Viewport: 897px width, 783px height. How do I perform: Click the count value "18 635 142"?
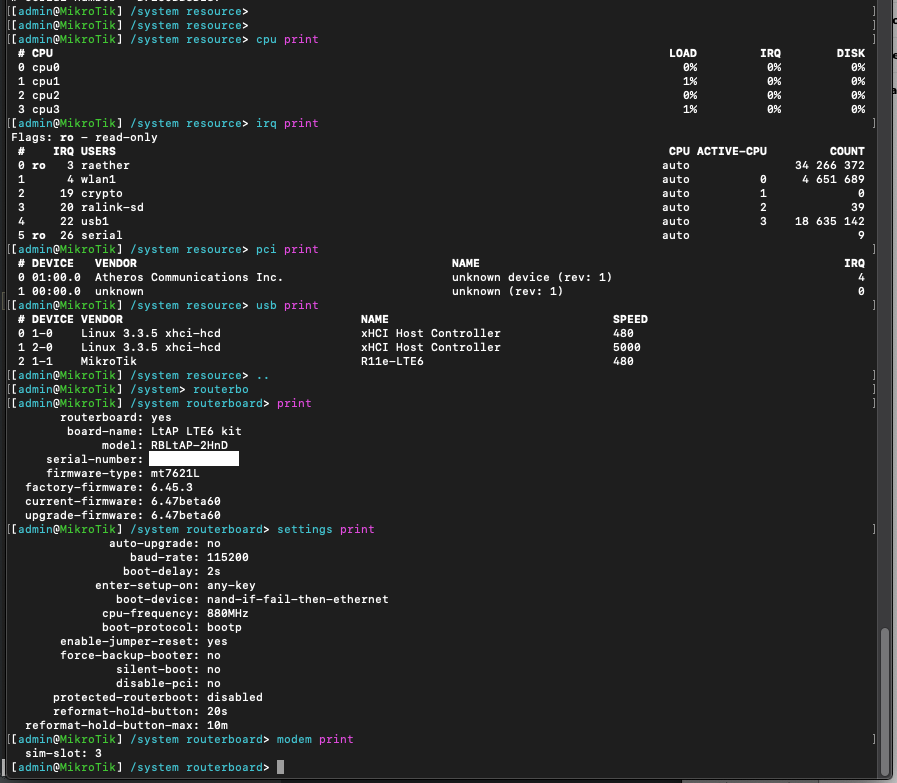tap(829, 221)
